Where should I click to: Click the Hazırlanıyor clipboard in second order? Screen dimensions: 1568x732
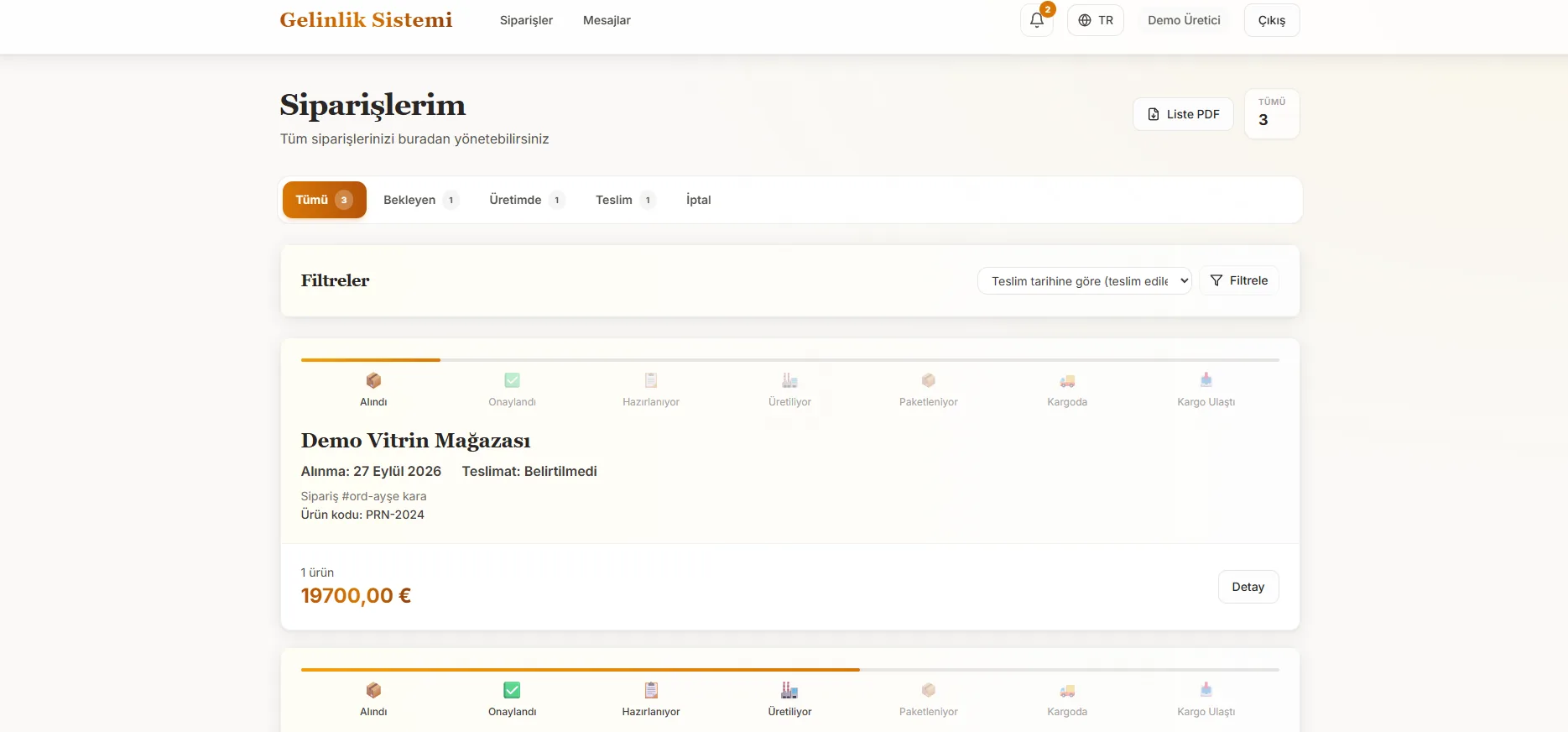(x=651, y=690)
